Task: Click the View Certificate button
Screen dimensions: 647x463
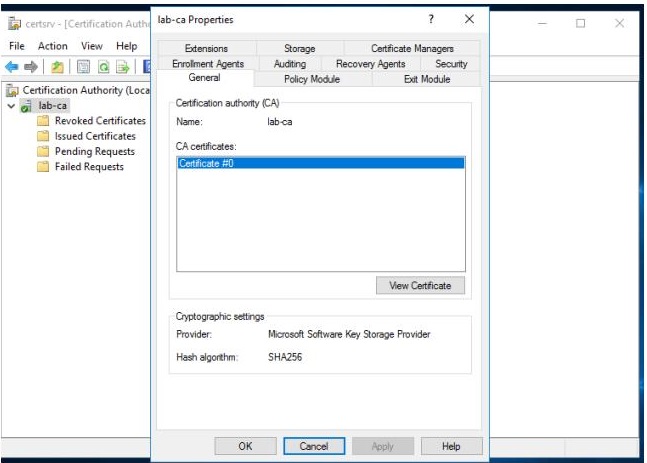Action: pos(420,285)
